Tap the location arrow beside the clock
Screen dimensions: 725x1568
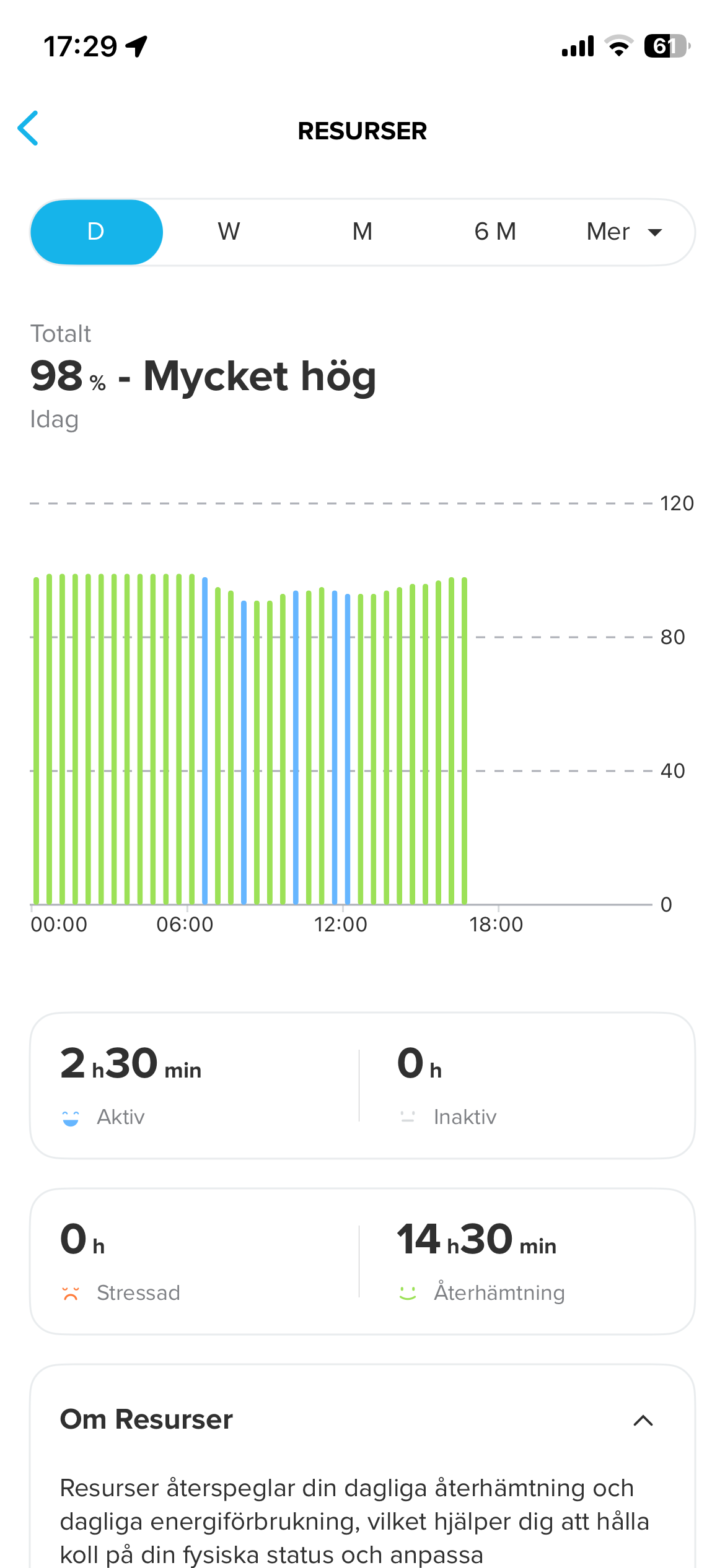tap(136, 46)
